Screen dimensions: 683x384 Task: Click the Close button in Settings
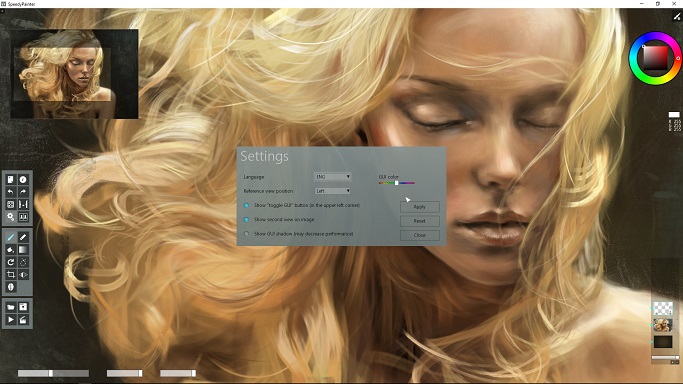pyautogui.click(x=419, y=235)
